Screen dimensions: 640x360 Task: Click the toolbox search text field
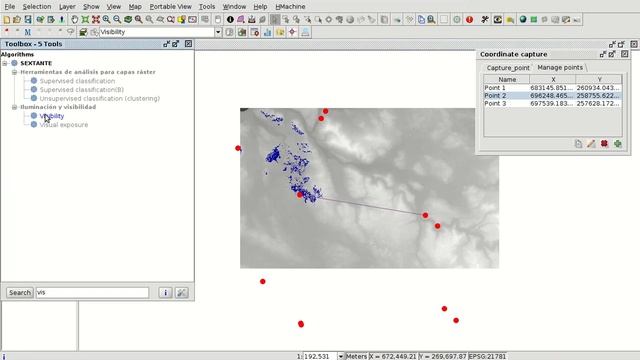pos(92,292)
